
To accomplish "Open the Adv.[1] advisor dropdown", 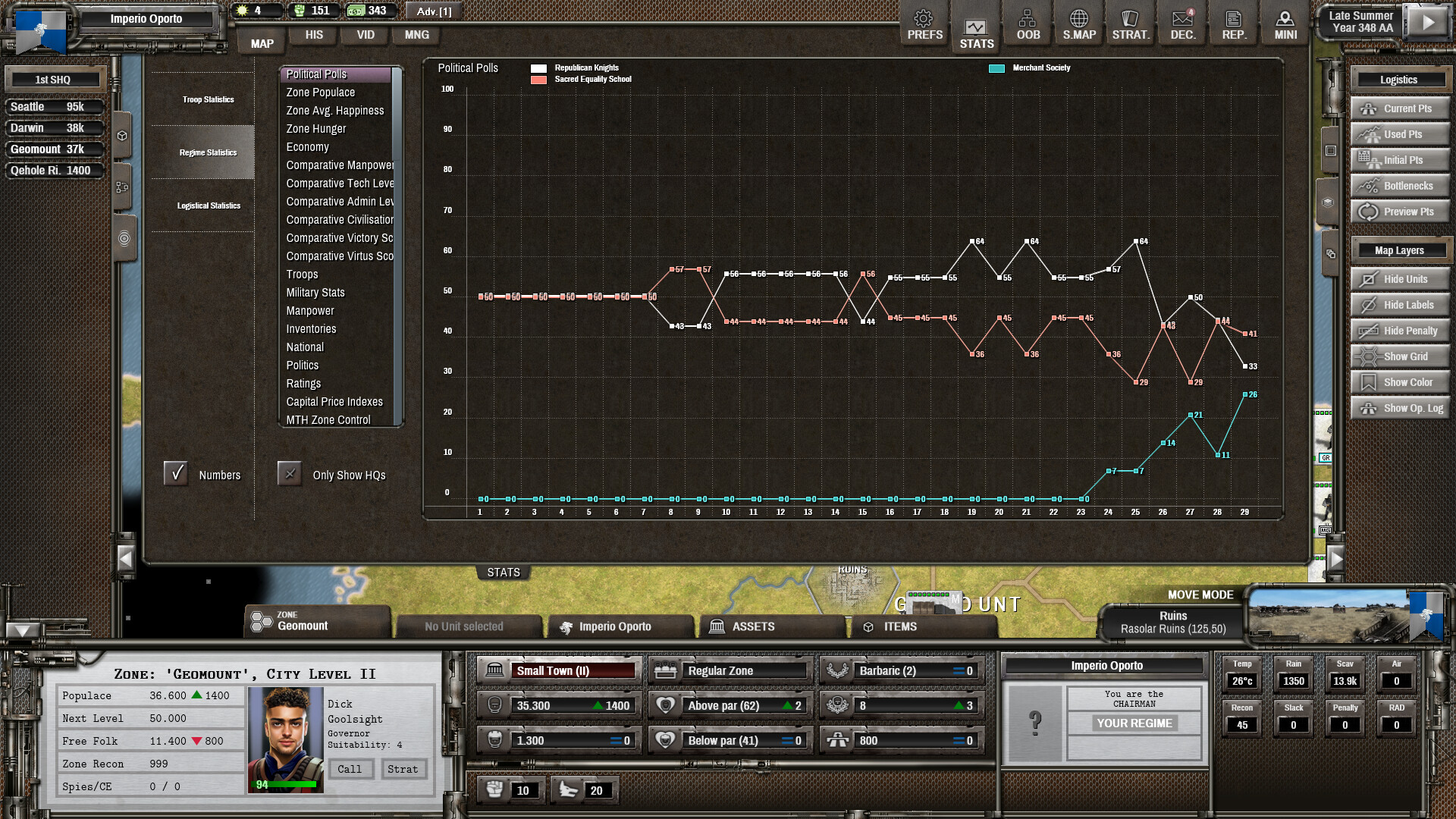I will [433, 11].
